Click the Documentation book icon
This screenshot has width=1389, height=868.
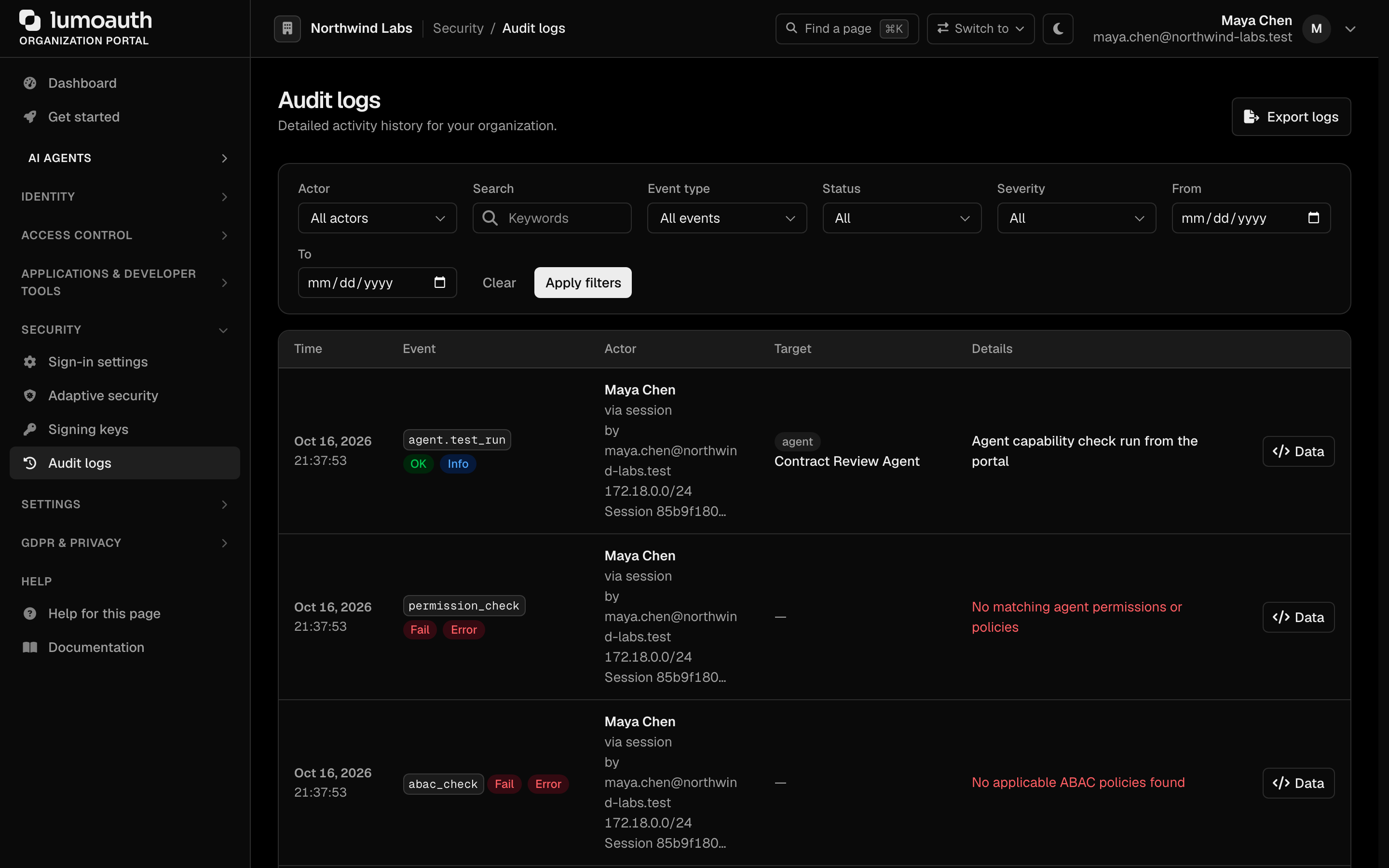30,647
